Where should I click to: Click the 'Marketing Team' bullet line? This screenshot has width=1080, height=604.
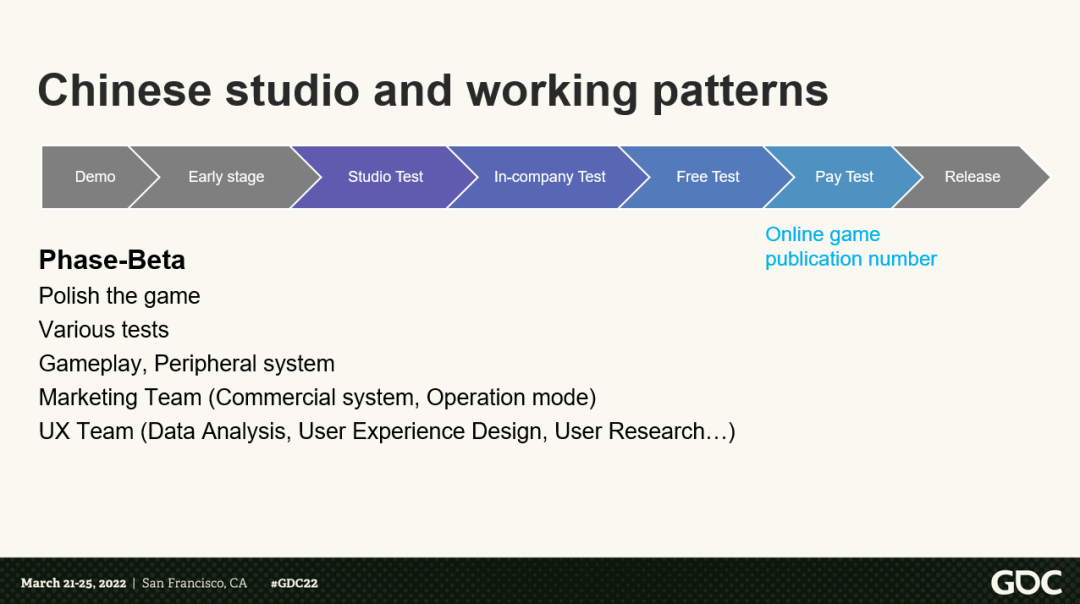pos(318,397)
